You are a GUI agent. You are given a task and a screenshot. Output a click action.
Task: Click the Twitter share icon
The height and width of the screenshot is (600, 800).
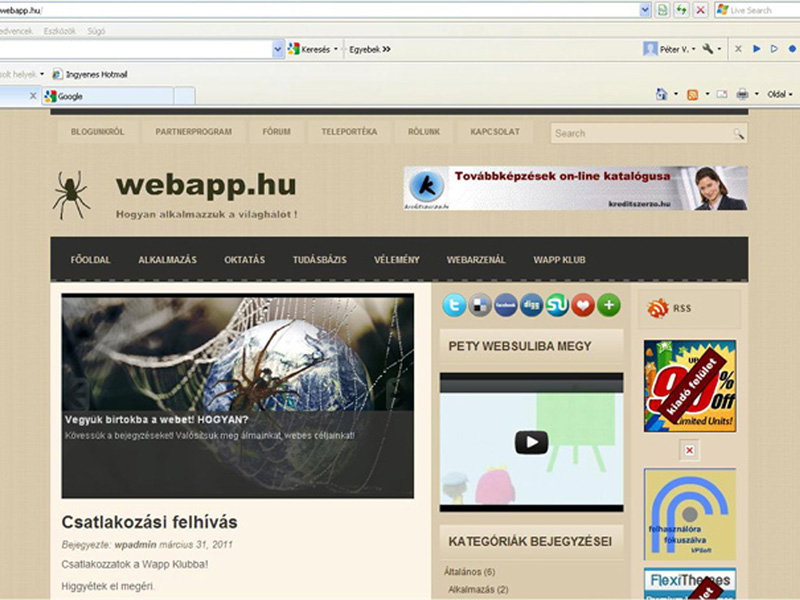454,305
